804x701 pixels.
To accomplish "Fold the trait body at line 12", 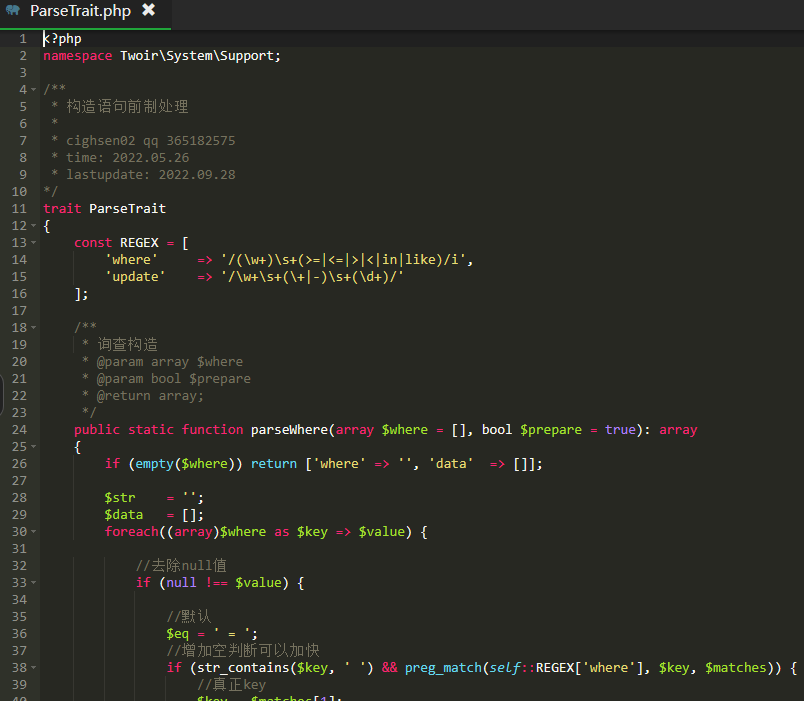I will [x=34, y=225].
